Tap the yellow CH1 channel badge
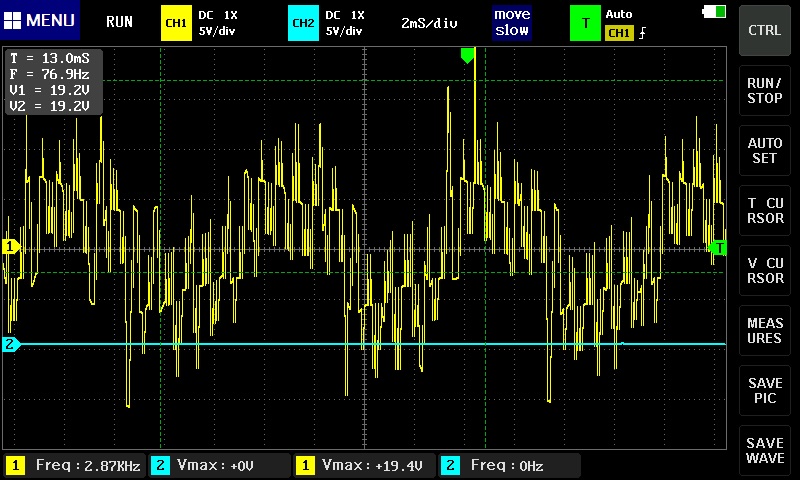The width and height of the screenshot is (800, 480). [x=176, y=22]
